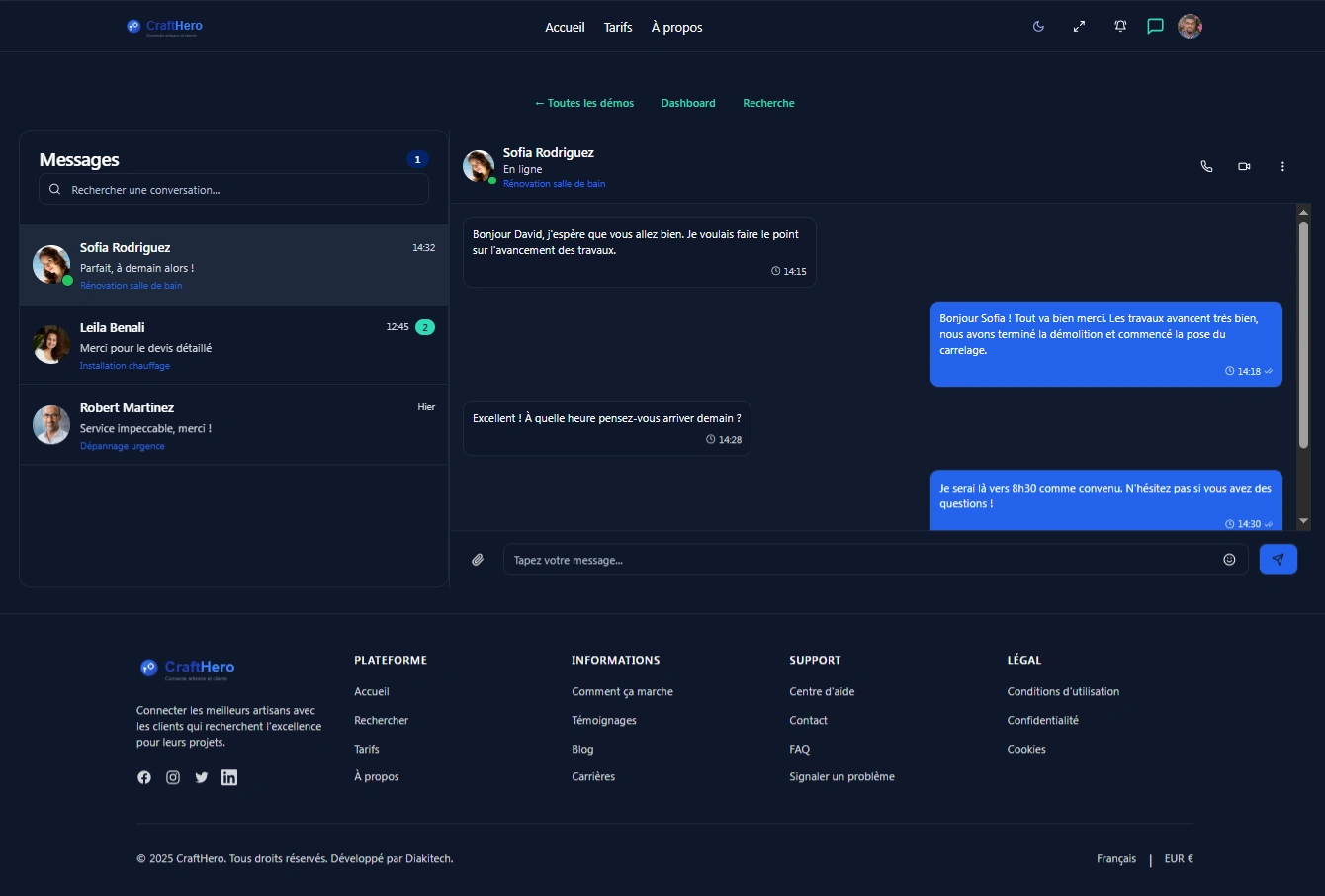
Task: Open CraftHero Facebook page icon
Action: click(144, 777)
